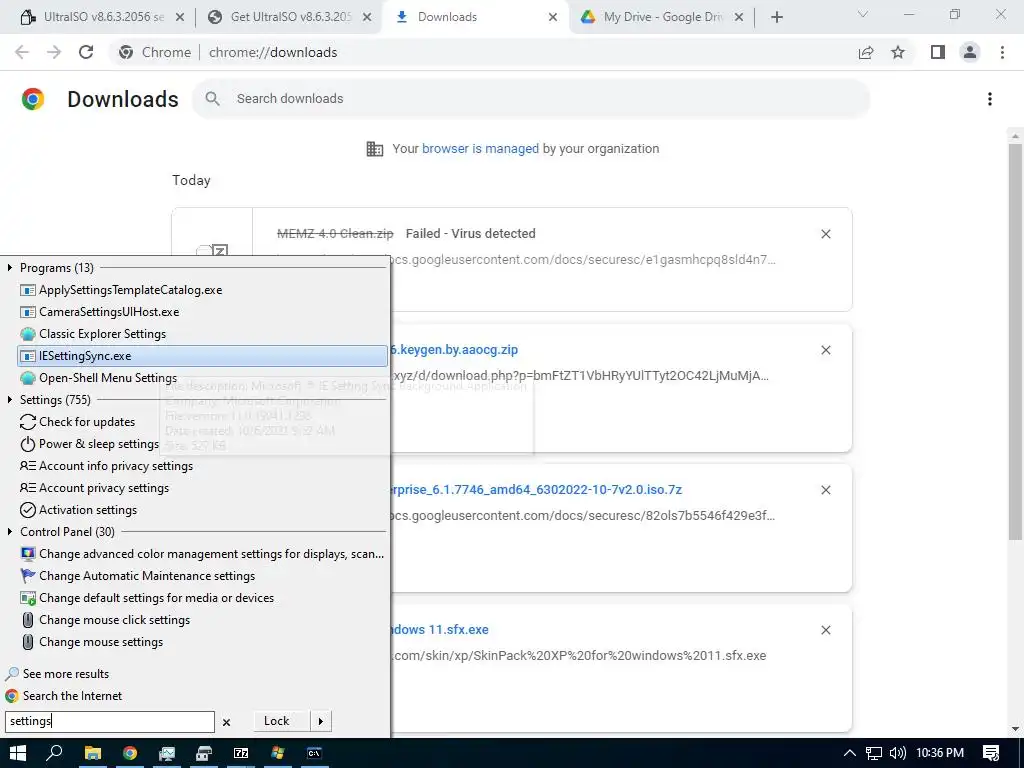The image size is (1024, 768).
Task: Open taskbar search magnifier
Action: pyautogui.click(x=55, y=753)
